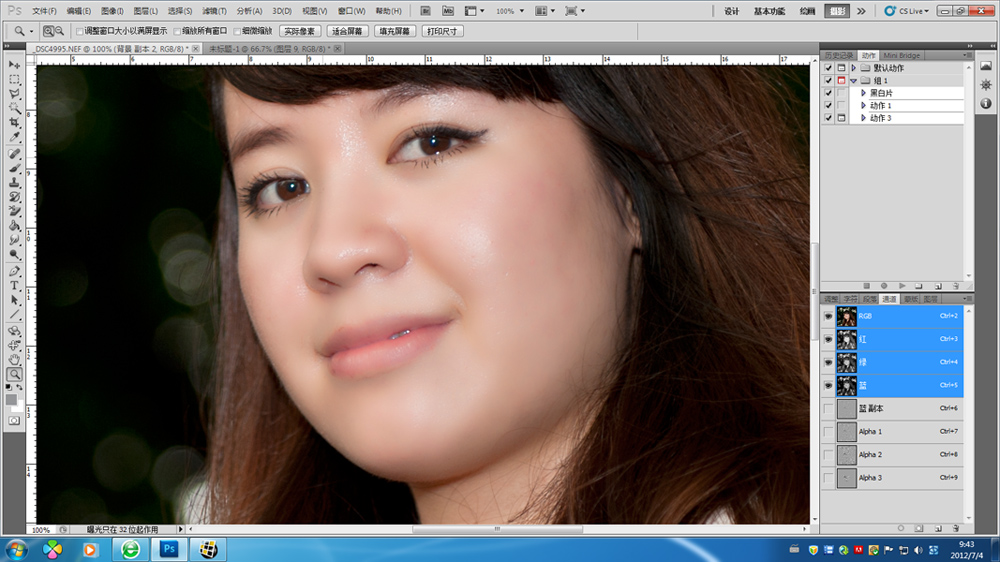Switch to the 历史记录 panel tab
Screen dimensions: 1000x562
[839, 55]
